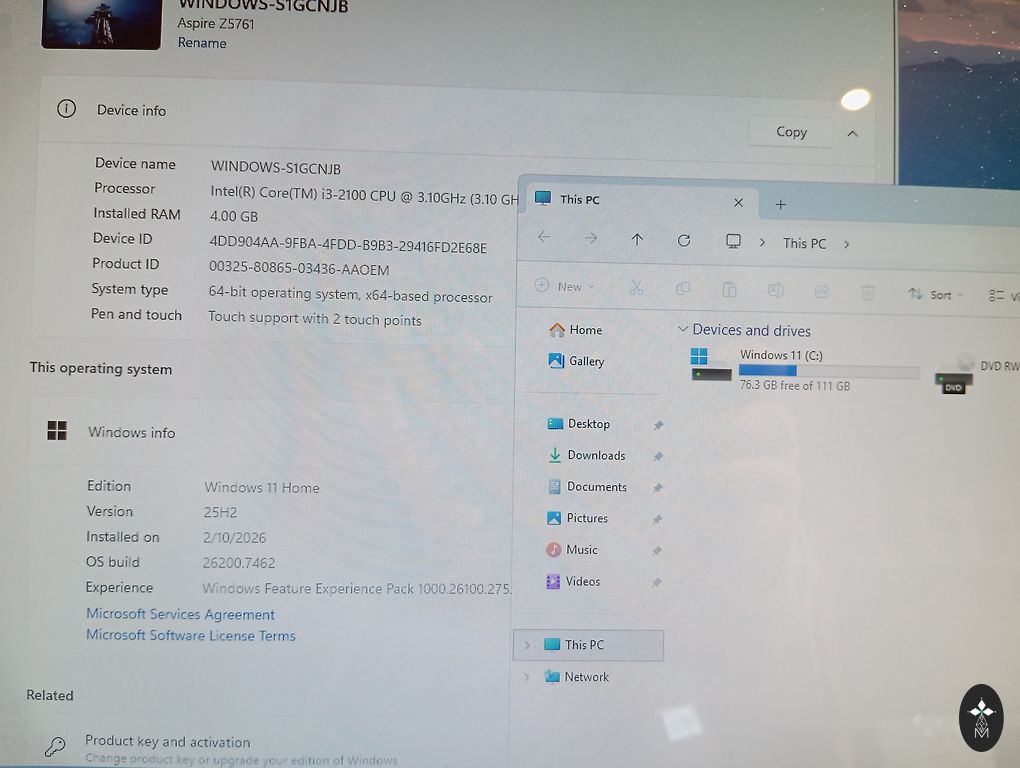
Task: Toggle the pin next to Documents
Action: [x=658, y=488]
